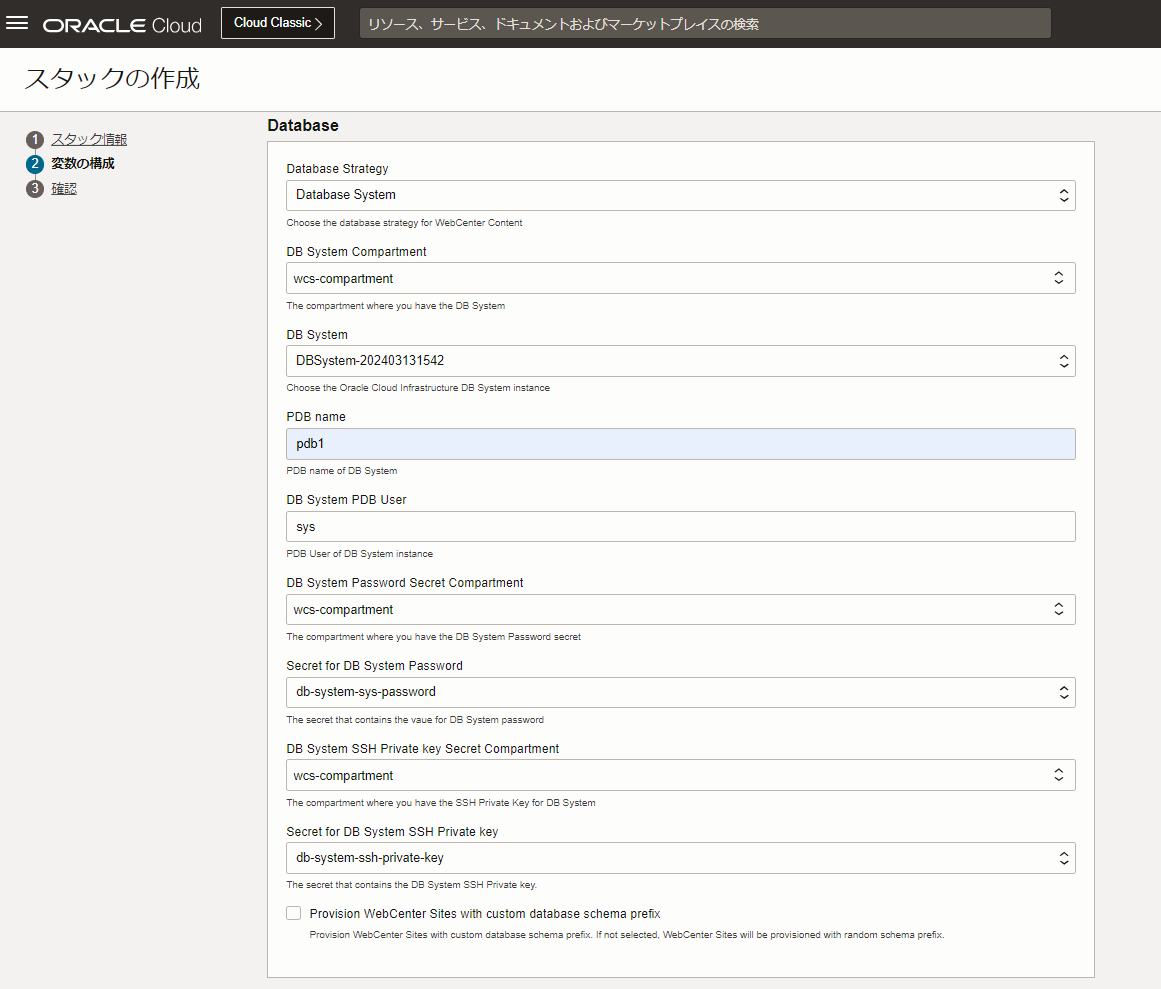
Task: Click 'PDB name of DB System' help text
Action: 341,471
